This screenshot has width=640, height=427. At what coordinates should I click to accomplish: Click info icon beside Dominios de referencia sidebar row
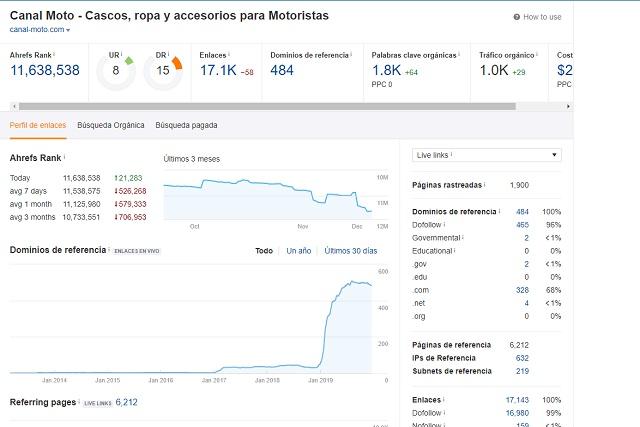499,211
